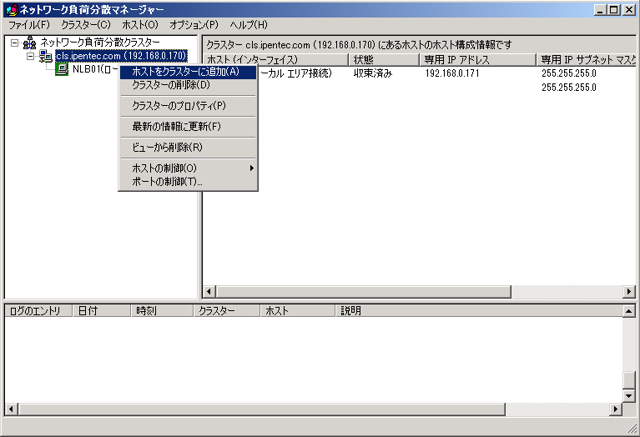640x437 pixels.
Task: Choose クラスターの削除(D) from context menu
Action: [x=188, y=85]
